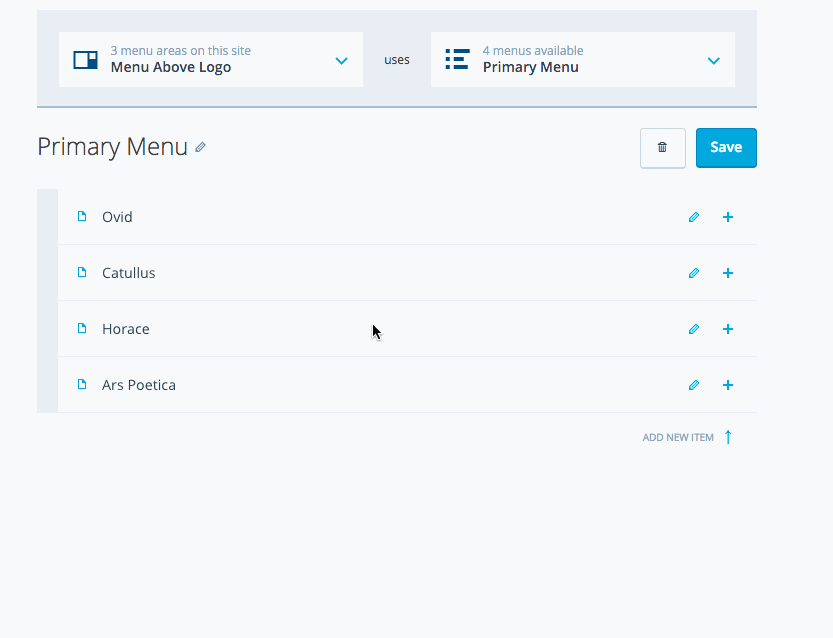Click the menu list icon
833x638 pixels.
[x=457, y=59]
